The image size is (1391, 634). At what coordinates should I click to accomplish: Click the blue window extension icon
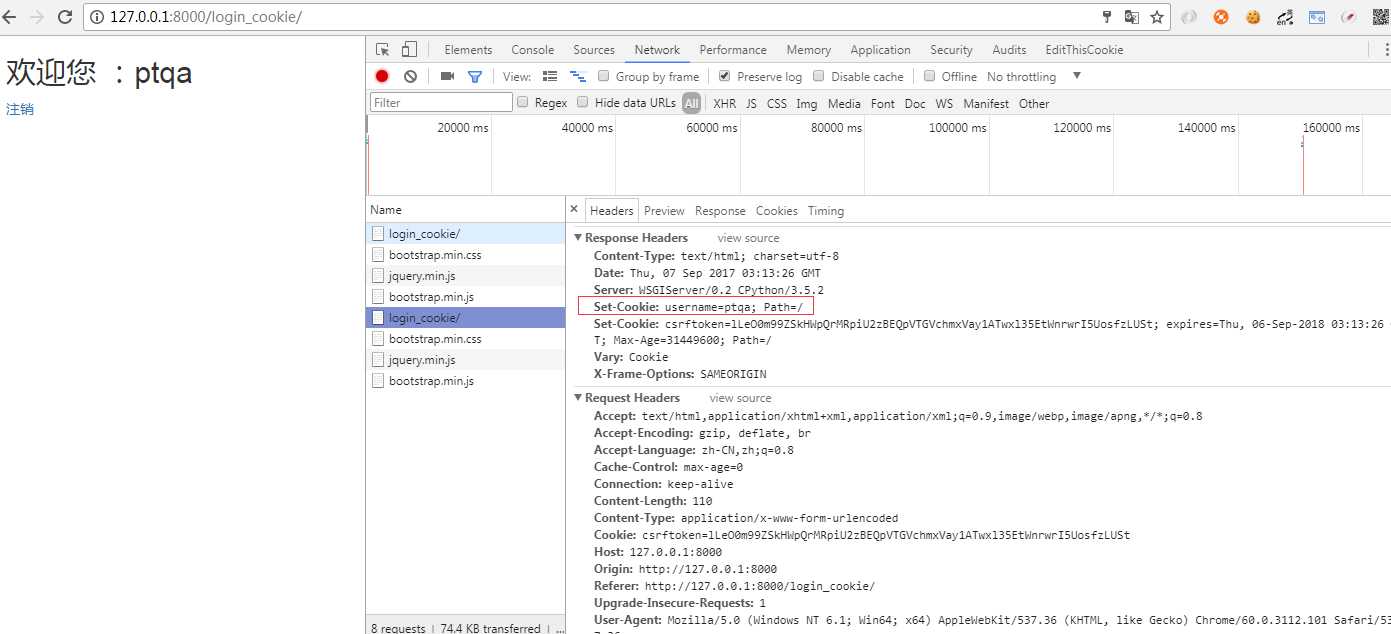tap(1317, 17)
